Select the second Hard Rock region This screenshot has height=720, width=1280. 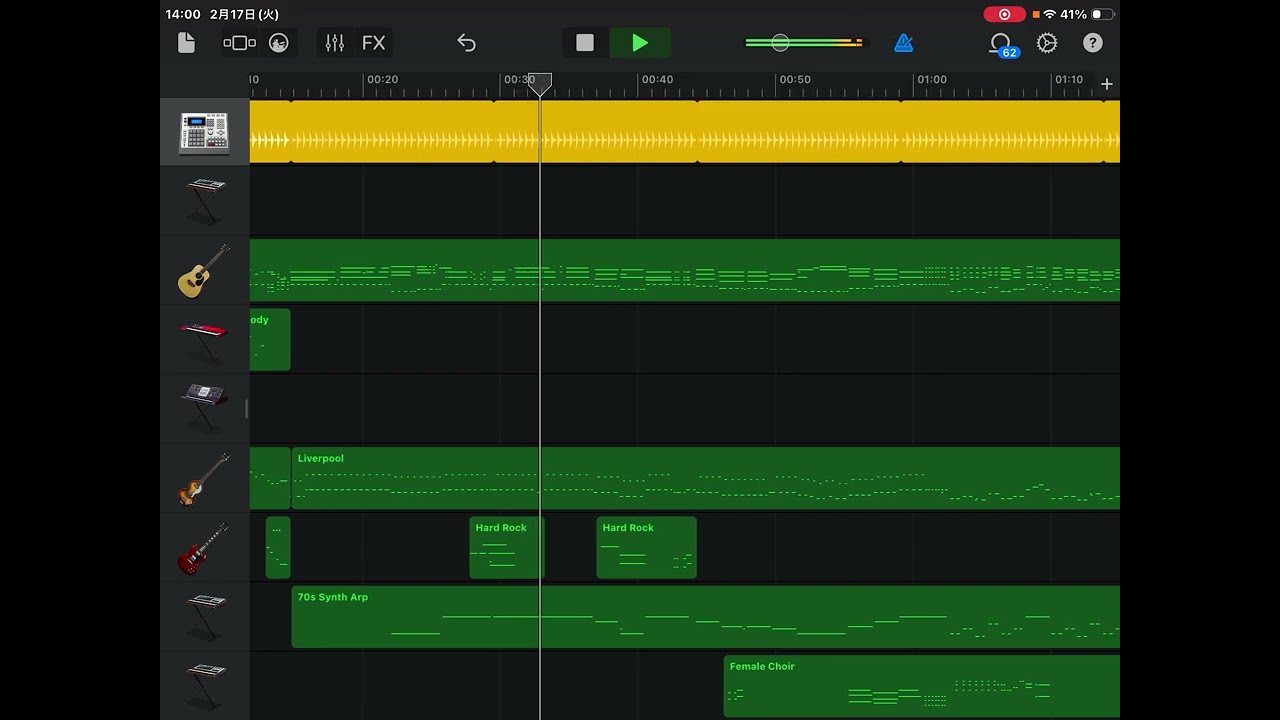tap(646, 548)
